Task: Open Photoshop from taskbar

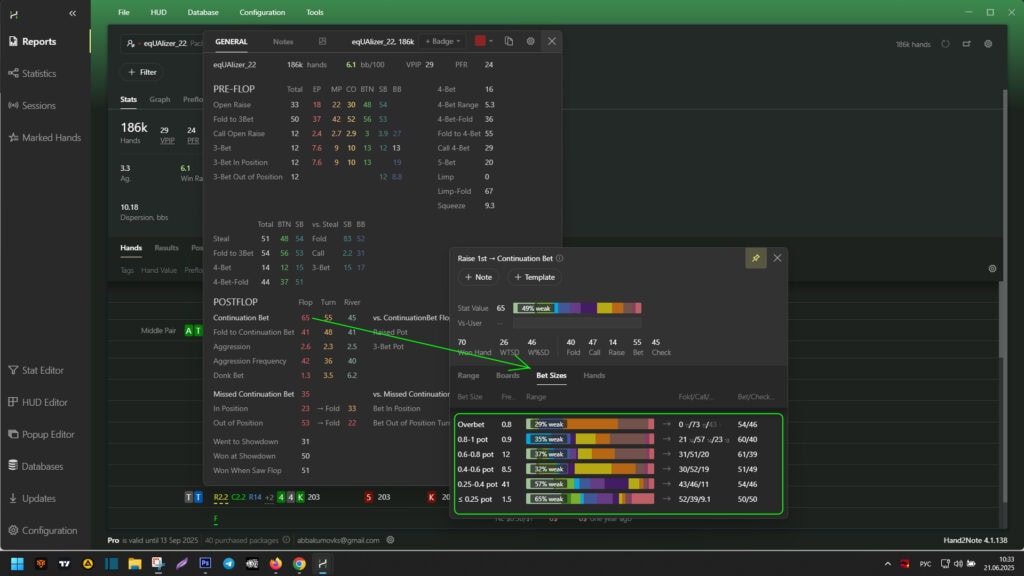Action: click(205, 564)
